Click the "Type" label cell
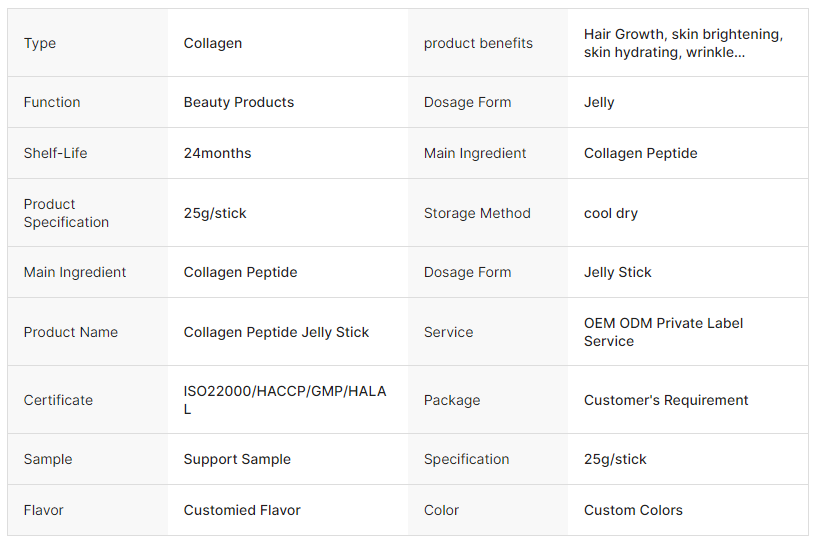 coord(40,43)
